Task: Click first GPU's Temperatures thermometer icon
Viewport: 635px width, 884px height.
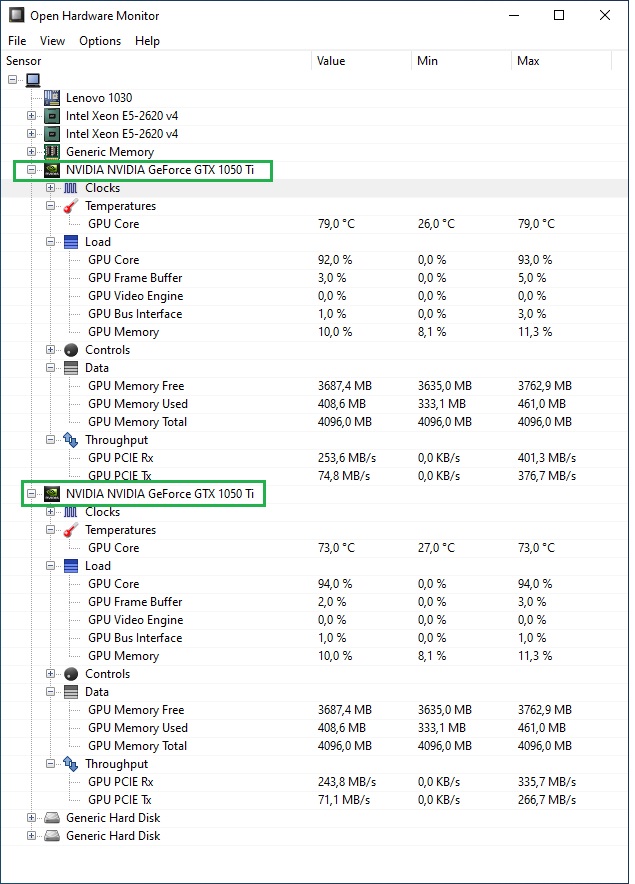Action: click(70, 206)
